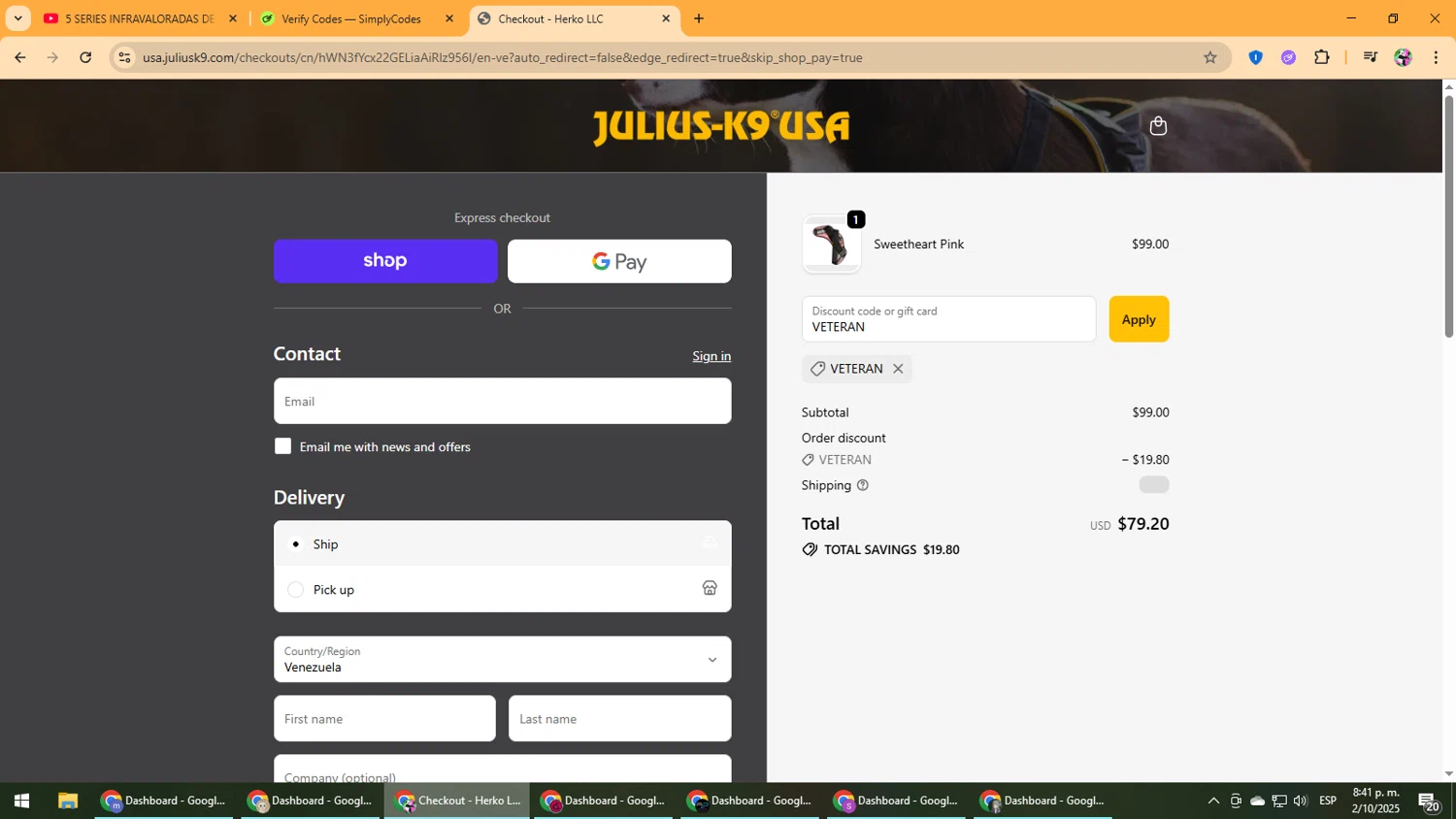This screenshot has width=1456, height=819.
Task: Show hidden system tray icons
Action: [x=1213, y=801]
